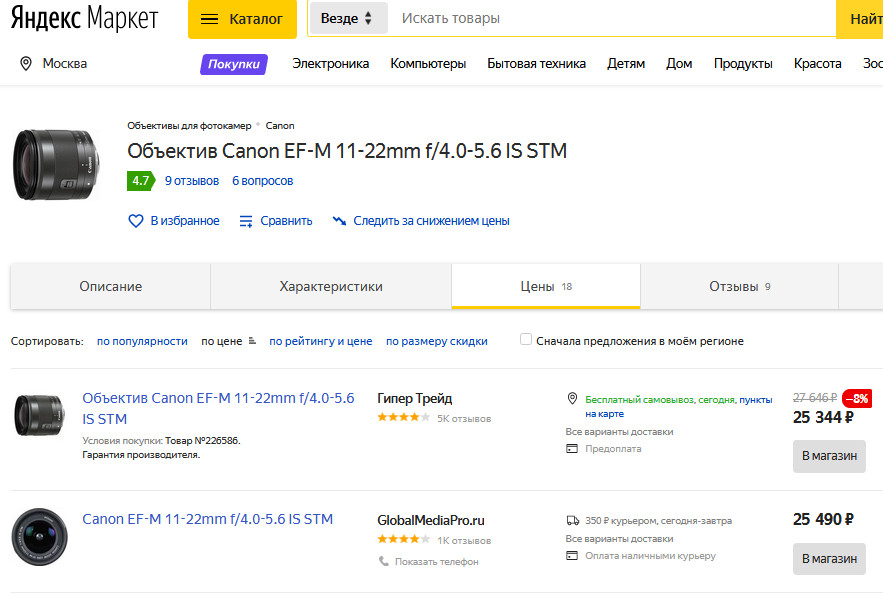Open the Компьютеры category
Image resolution: width=883 pixels, height=598 pixels.
(x=428, y=64)
